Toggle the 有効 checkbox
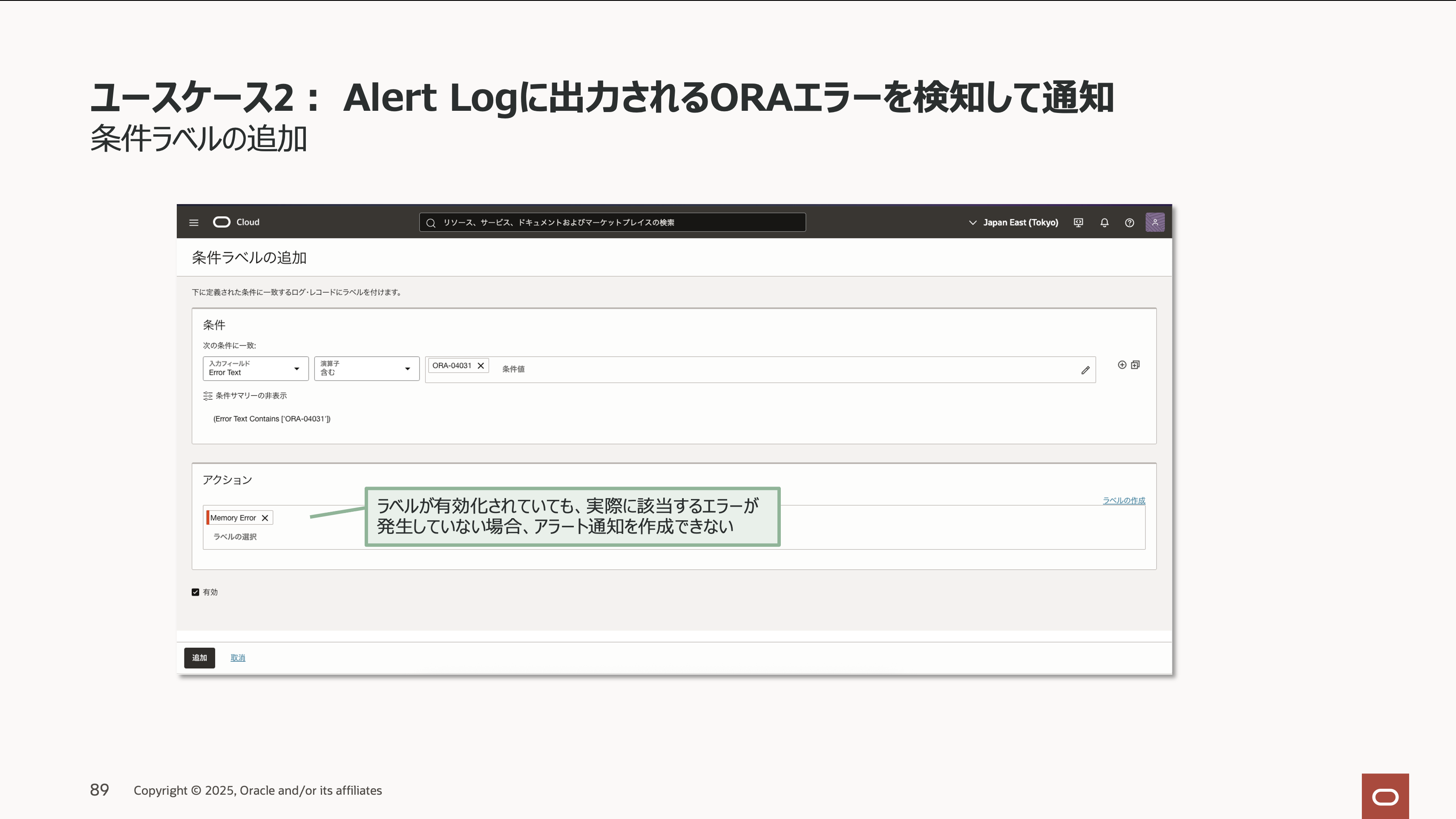This screenshot has width=1456, height=819. coord(195,592)
